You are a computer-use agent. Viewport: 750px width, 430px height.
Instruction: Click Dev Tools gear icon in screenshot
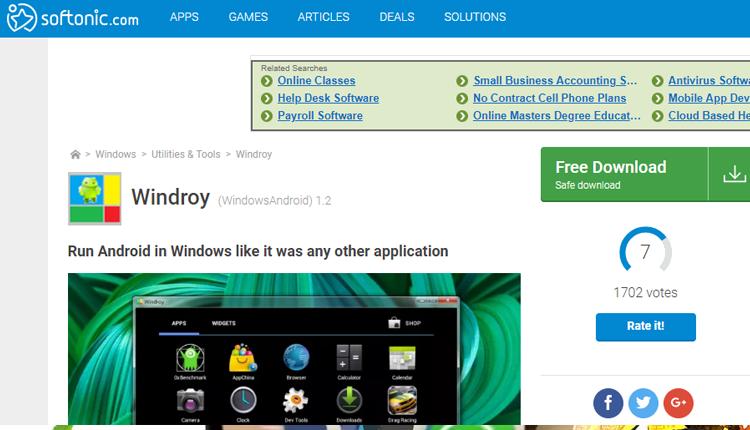click(x=296, y=400)
